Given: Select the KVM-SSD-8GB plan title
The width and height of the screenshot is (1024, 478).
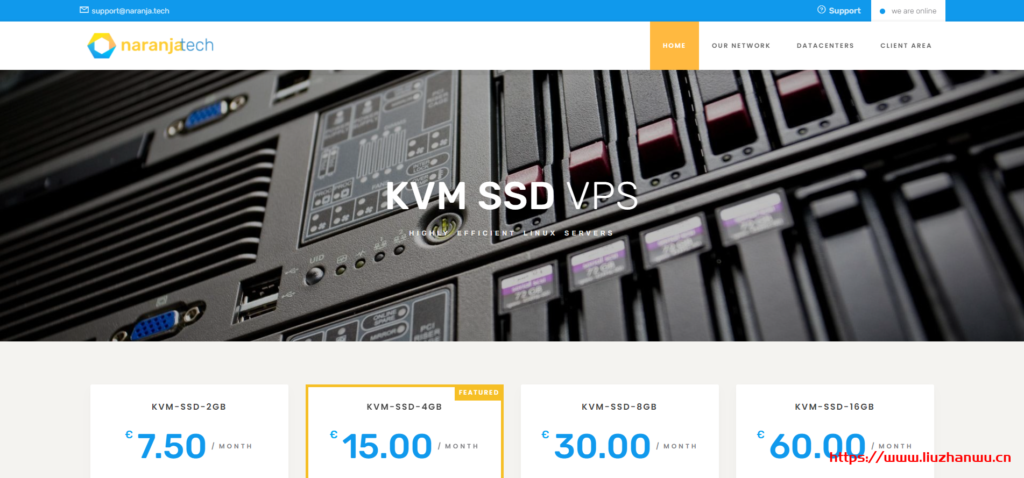Looking at the screenshot, I should [619, 407].
